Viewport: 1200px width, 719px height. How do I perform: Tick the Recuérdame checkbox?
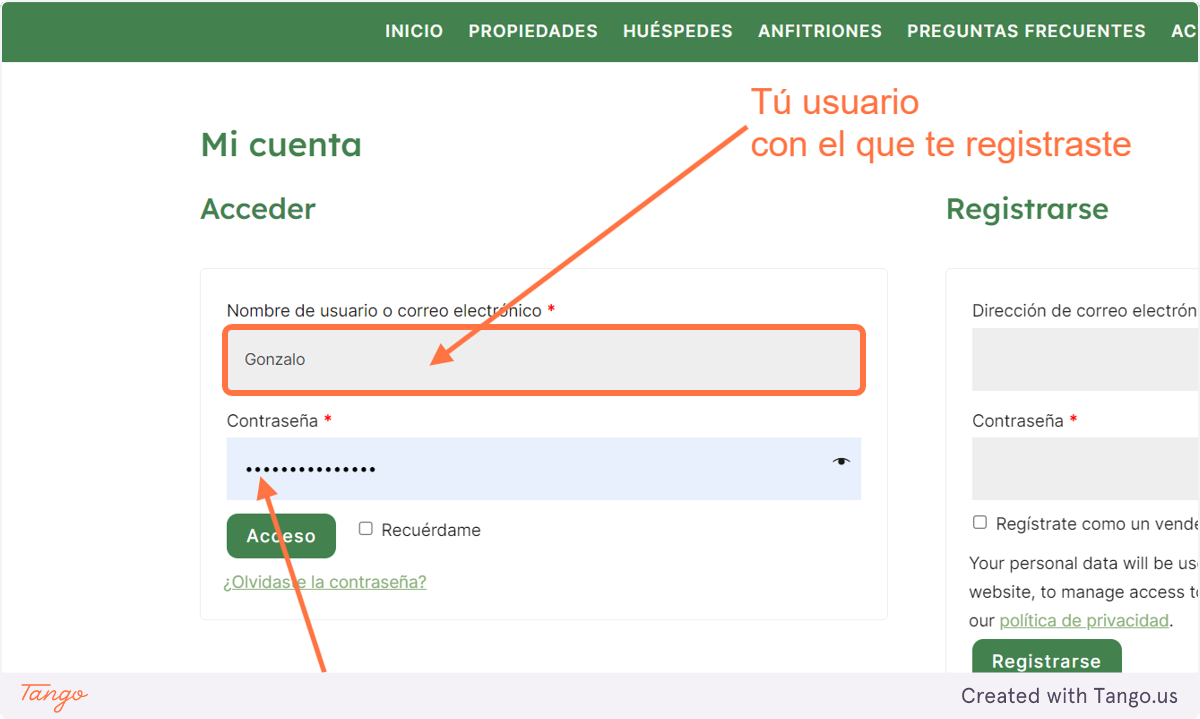tap(366, 529)
